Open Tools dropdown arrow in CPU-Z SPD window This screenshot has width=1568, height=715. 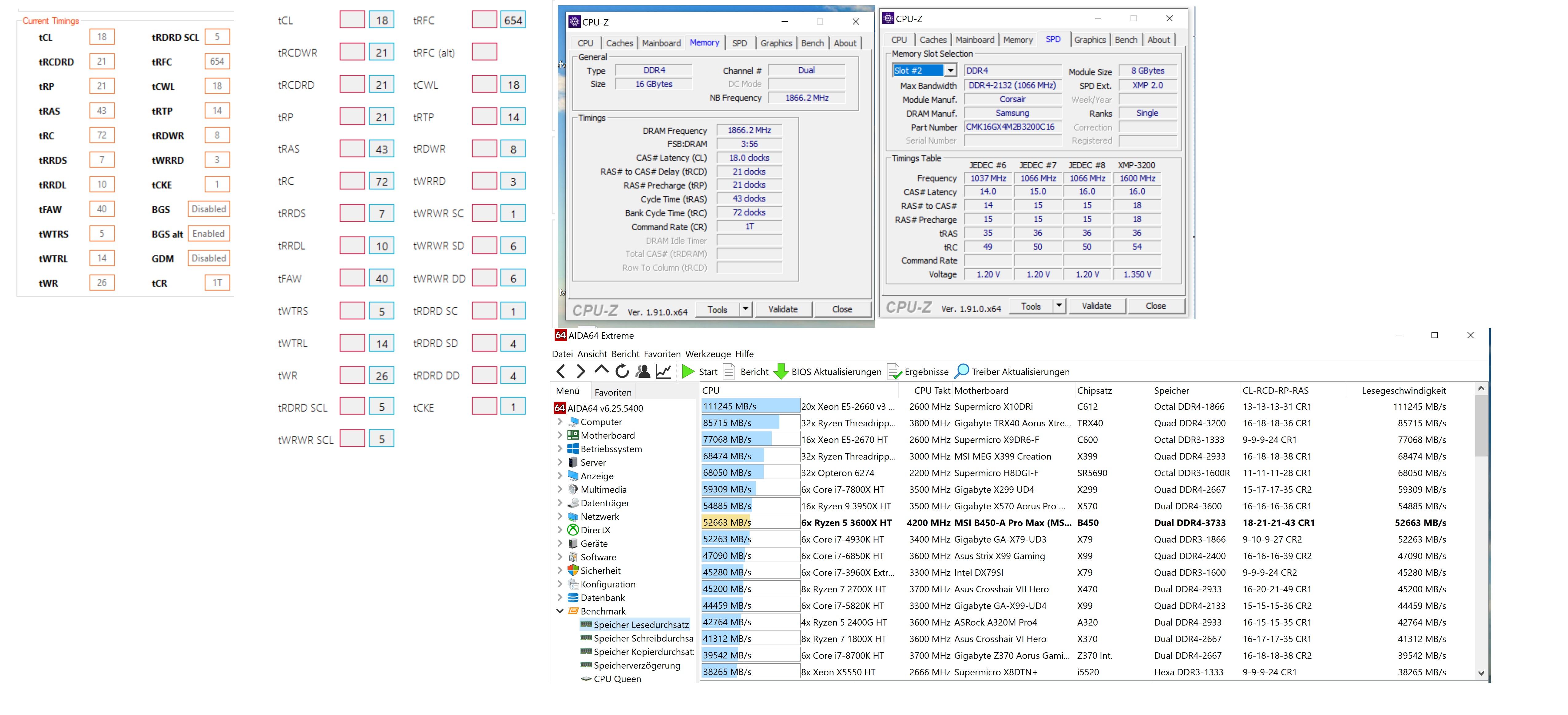coord(1059,306)
